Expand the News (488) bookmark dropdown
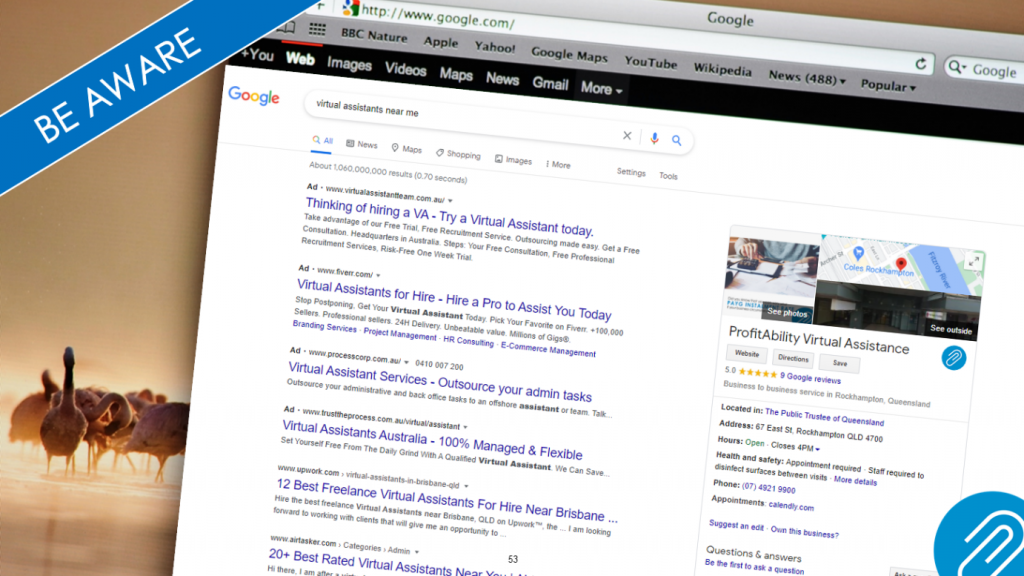1024x576 pixels. click(x=807, y=78)
